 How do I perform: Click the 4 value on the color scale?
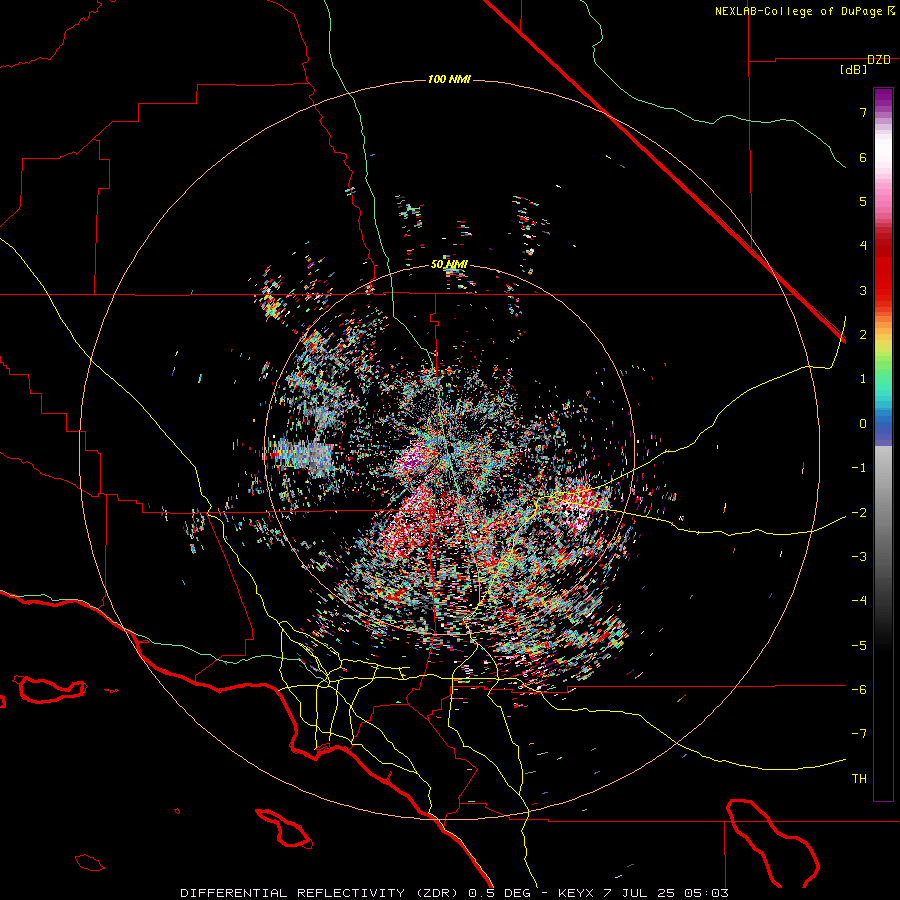tap(863, 246)
